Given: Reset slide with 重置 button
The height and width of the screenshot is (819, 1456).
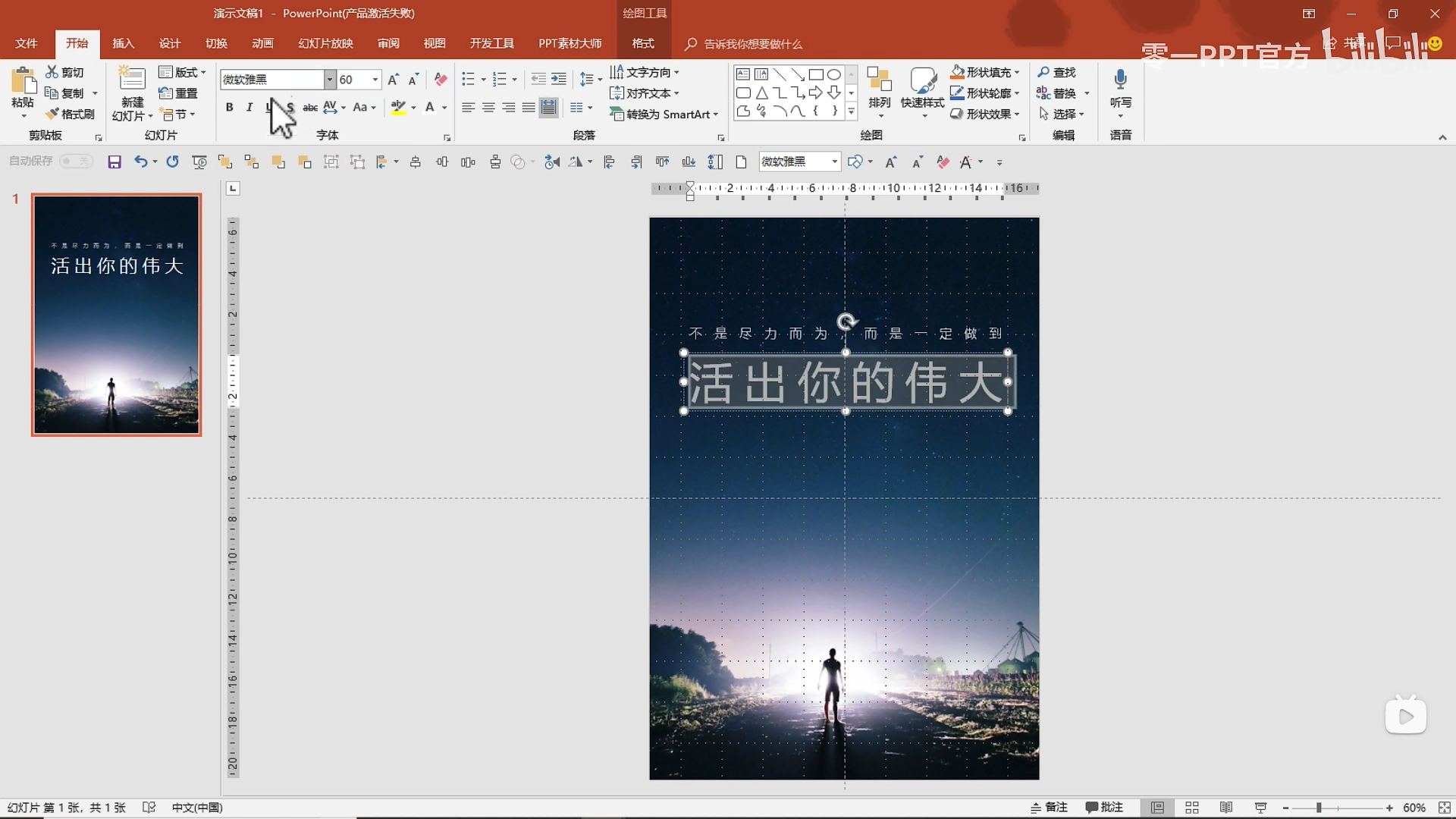Looking at the screenshot, I should (x=178, y=93).
